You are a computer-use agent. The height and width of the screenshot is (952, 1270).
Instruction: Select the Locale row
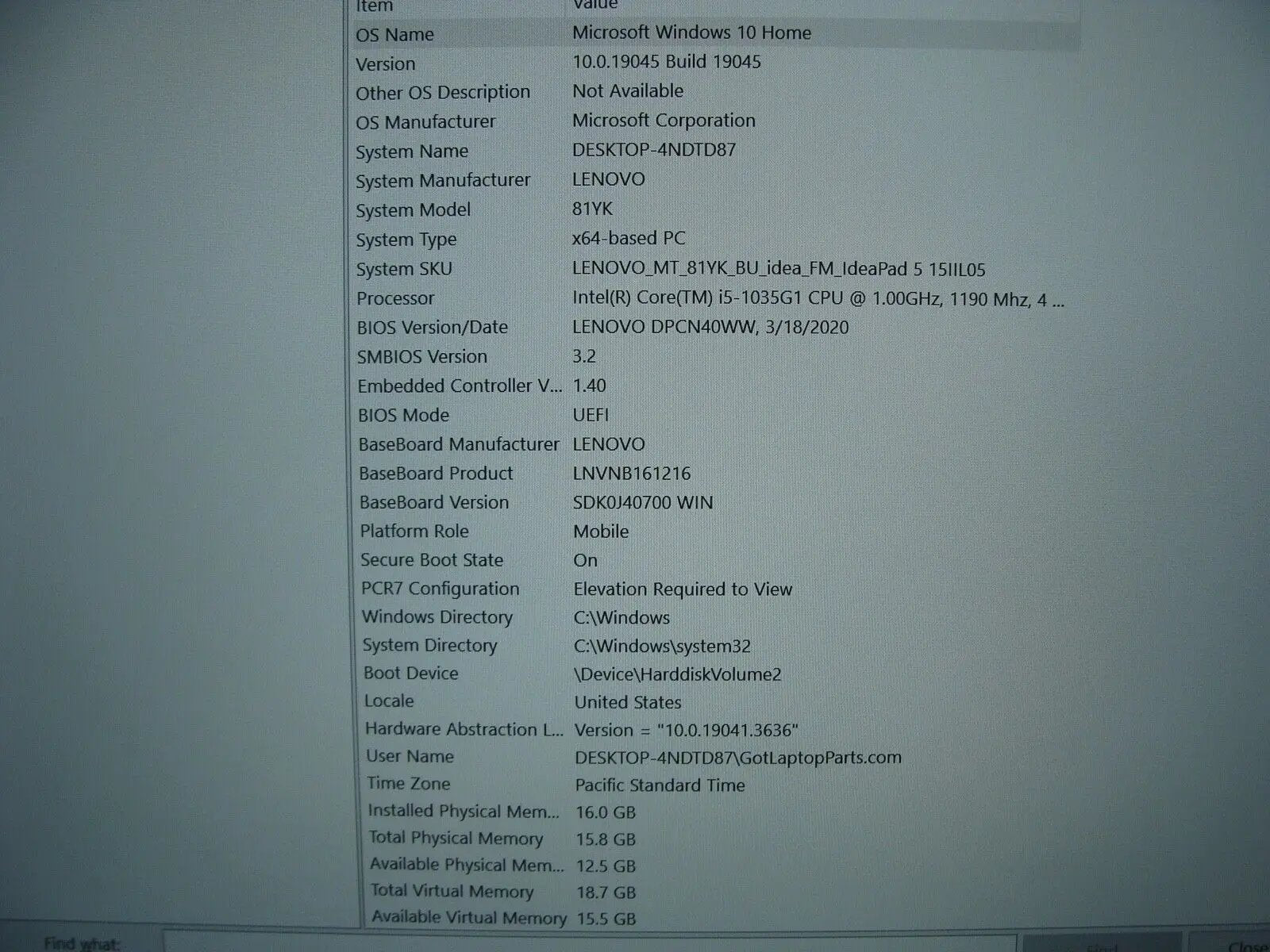tap(714, 702)
